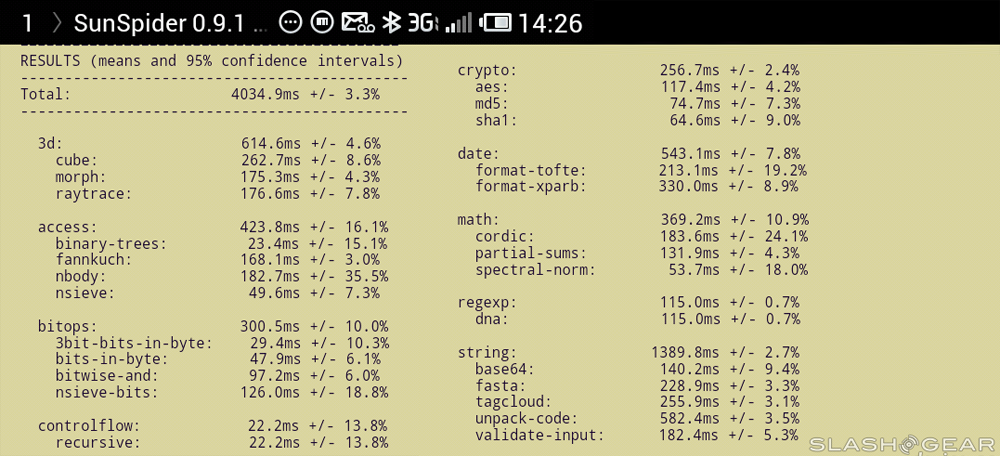Tap the 14:26 clock
The height and width of the screenshot is (456, 1000).
[551, 23]
